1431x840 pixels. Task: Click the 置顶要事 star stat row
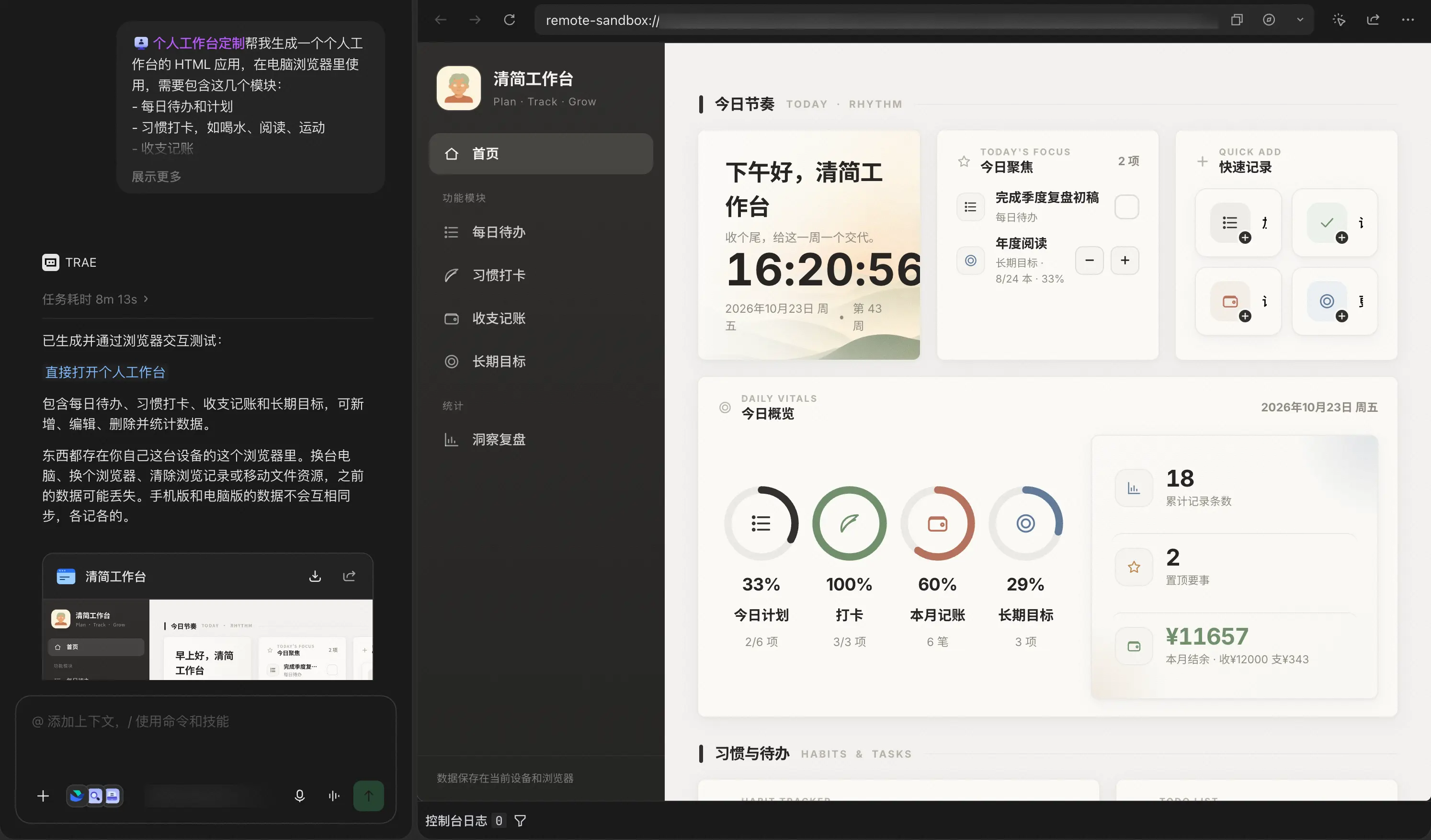(1235, 566)
